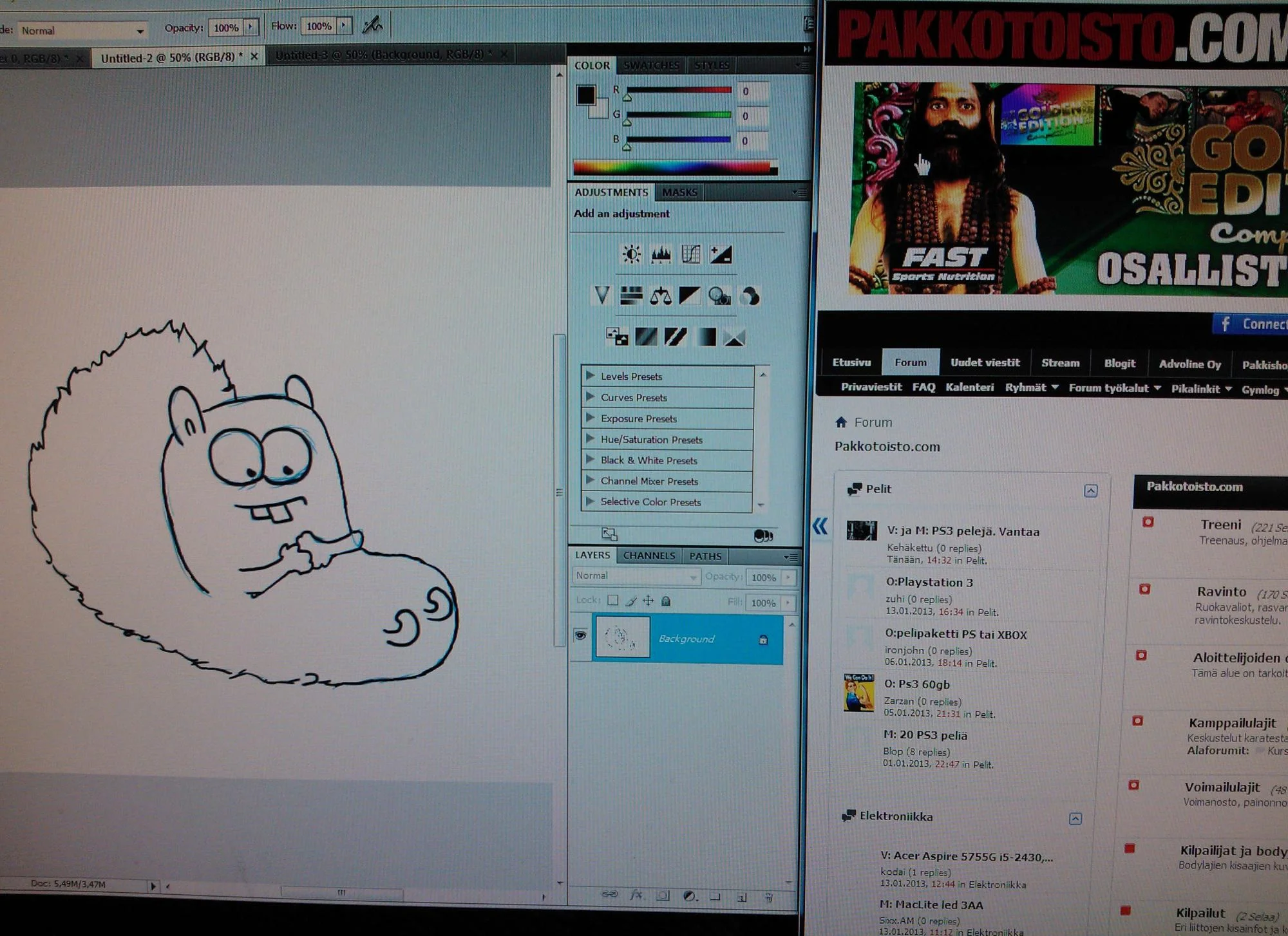Expand Hue/Saturation Presets
This screenshot has width=1288, height=936.
click(590, 438)
